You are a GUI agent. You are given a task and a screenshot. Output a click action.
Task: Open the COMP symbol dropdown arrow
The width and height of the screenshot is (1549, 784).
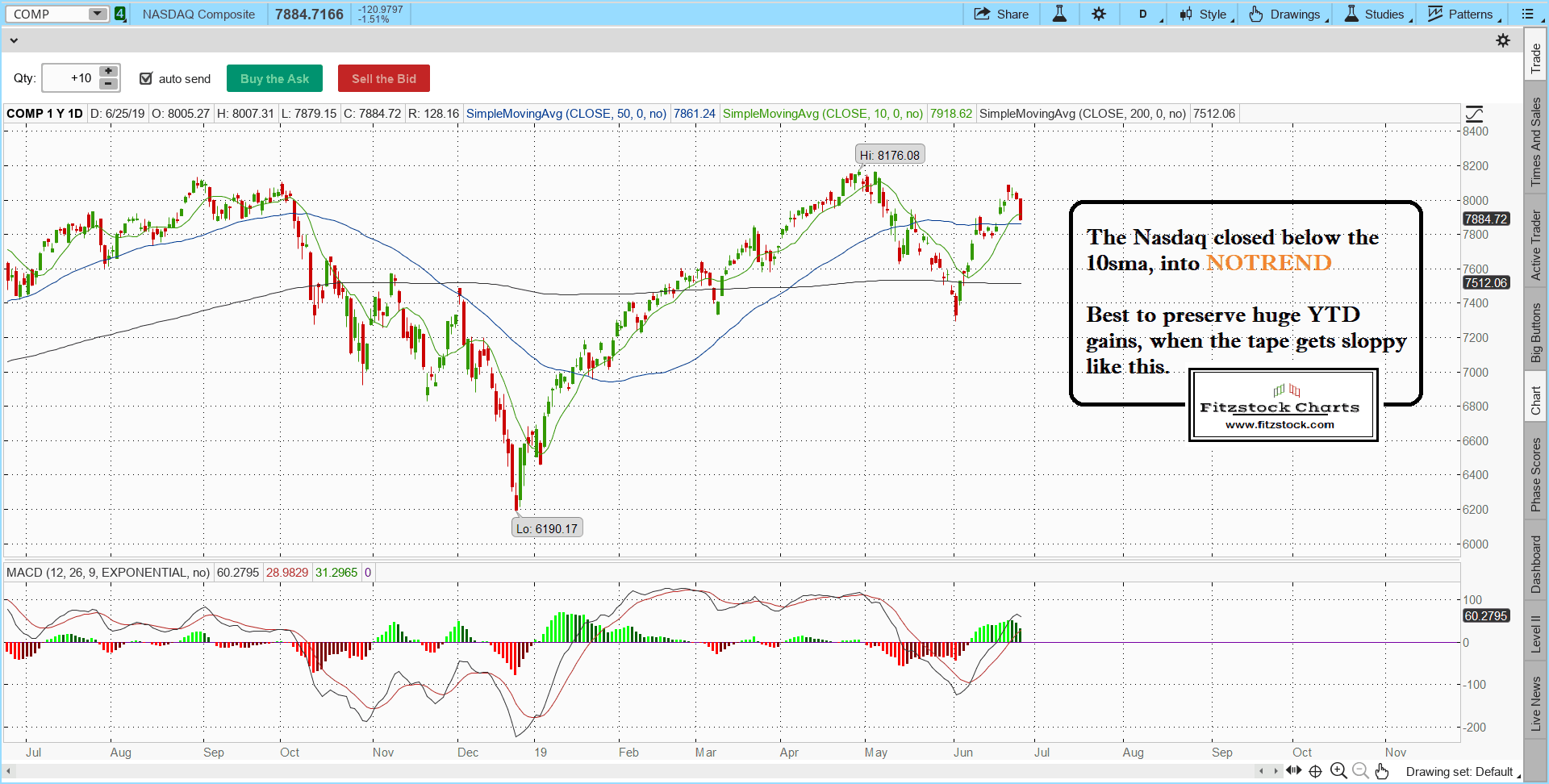tap(97, 14)
